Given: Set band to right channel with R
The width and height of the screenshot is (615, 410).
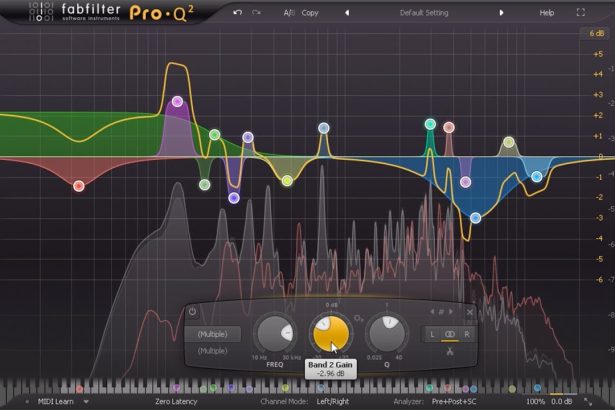Looking at the screenshot, I should coord(466,333).
